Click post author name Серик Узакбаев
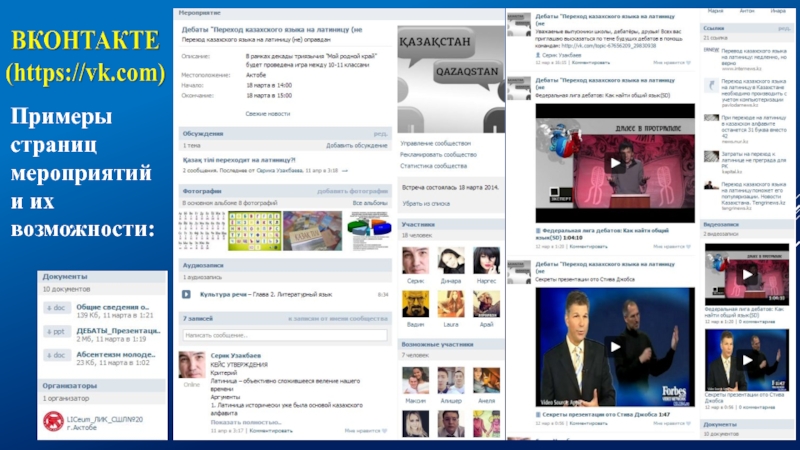Image resolution: width=800 pixels, height=450 pixels. point(236,355)
